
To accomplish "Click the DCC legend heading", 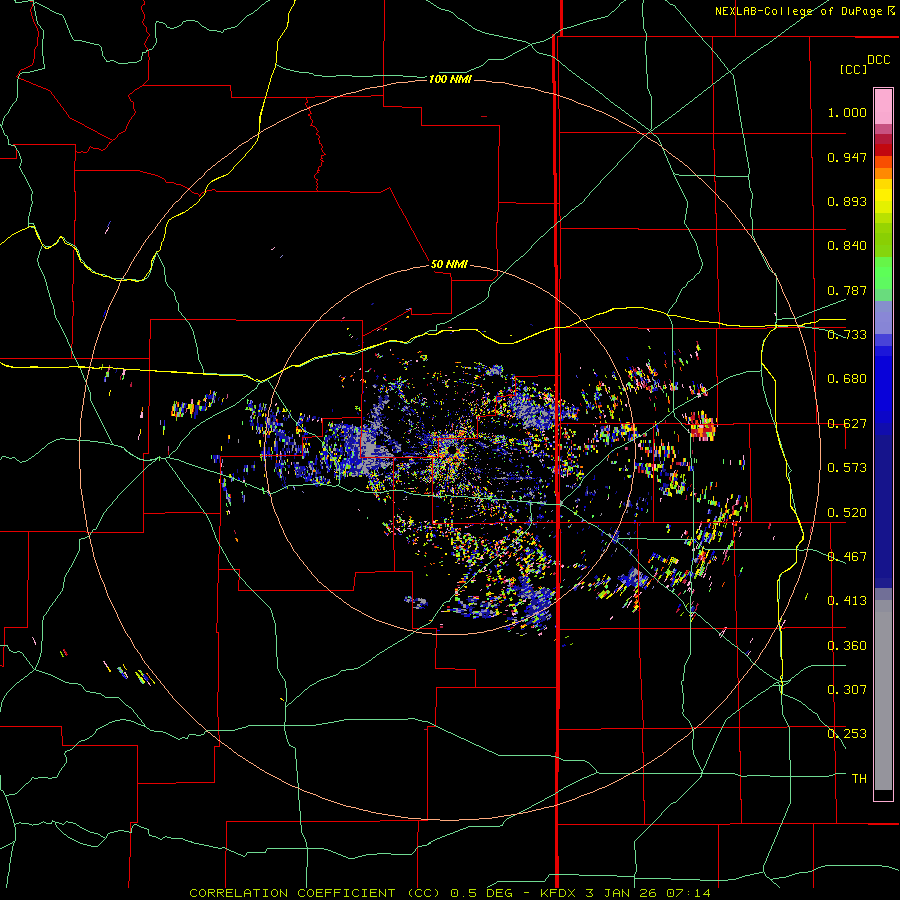I will point(879,60).
